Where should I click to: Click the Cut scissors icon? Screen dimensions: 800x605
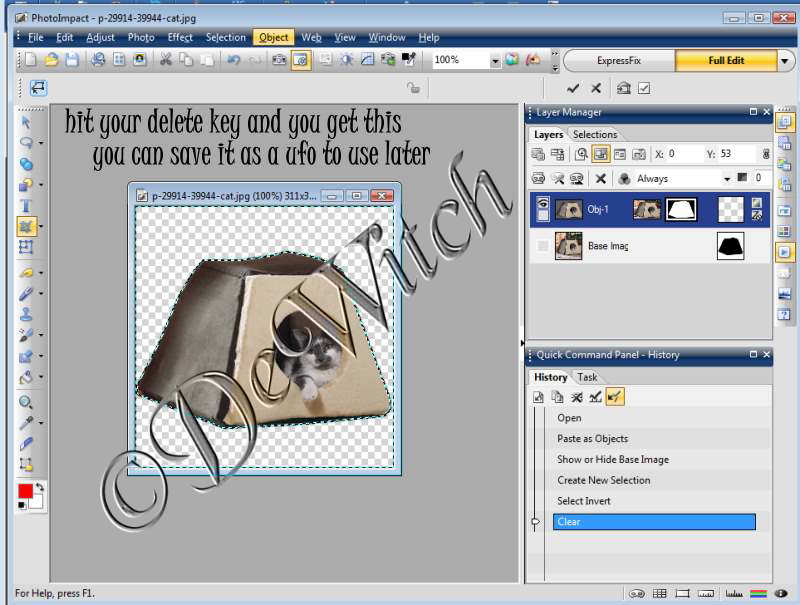click(166, 60)
